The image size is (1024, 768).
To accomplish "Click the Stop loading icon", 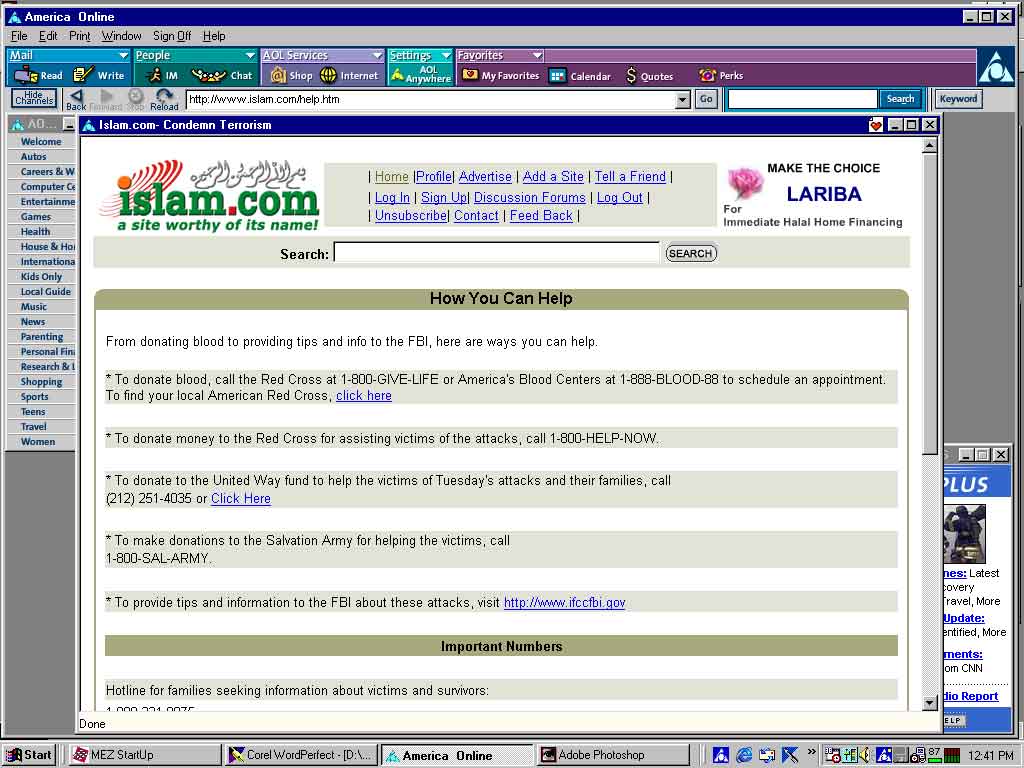I will coord(135,100).
